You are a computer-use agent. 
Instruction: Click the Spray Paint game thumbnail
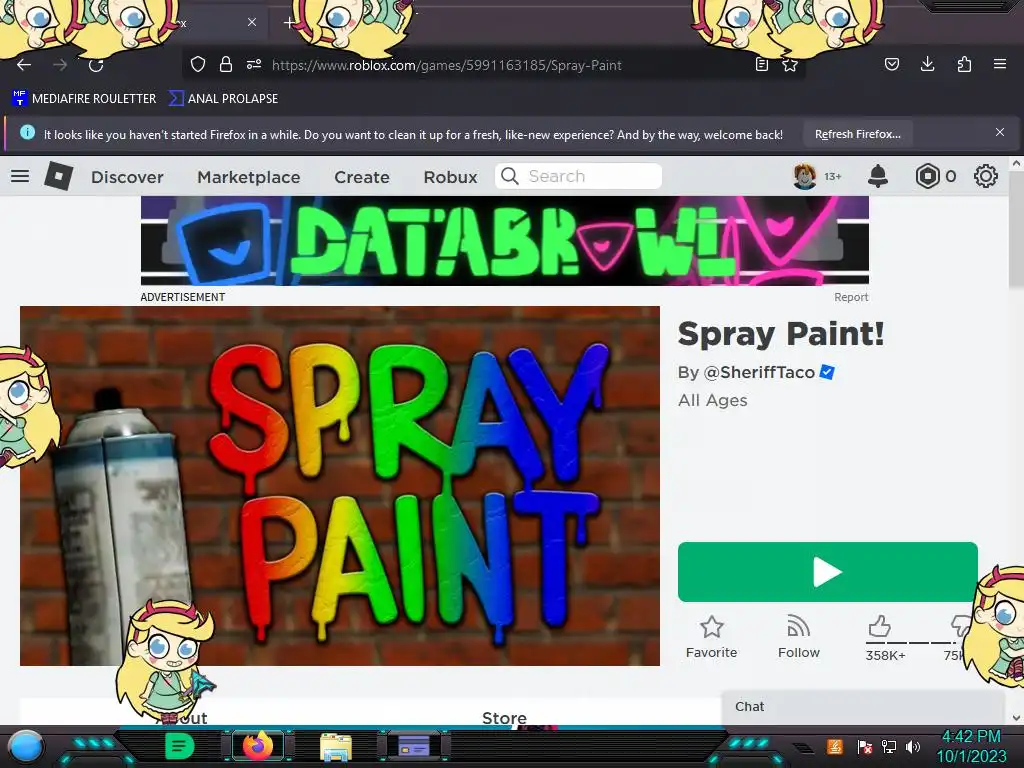(x=340, y=486)
